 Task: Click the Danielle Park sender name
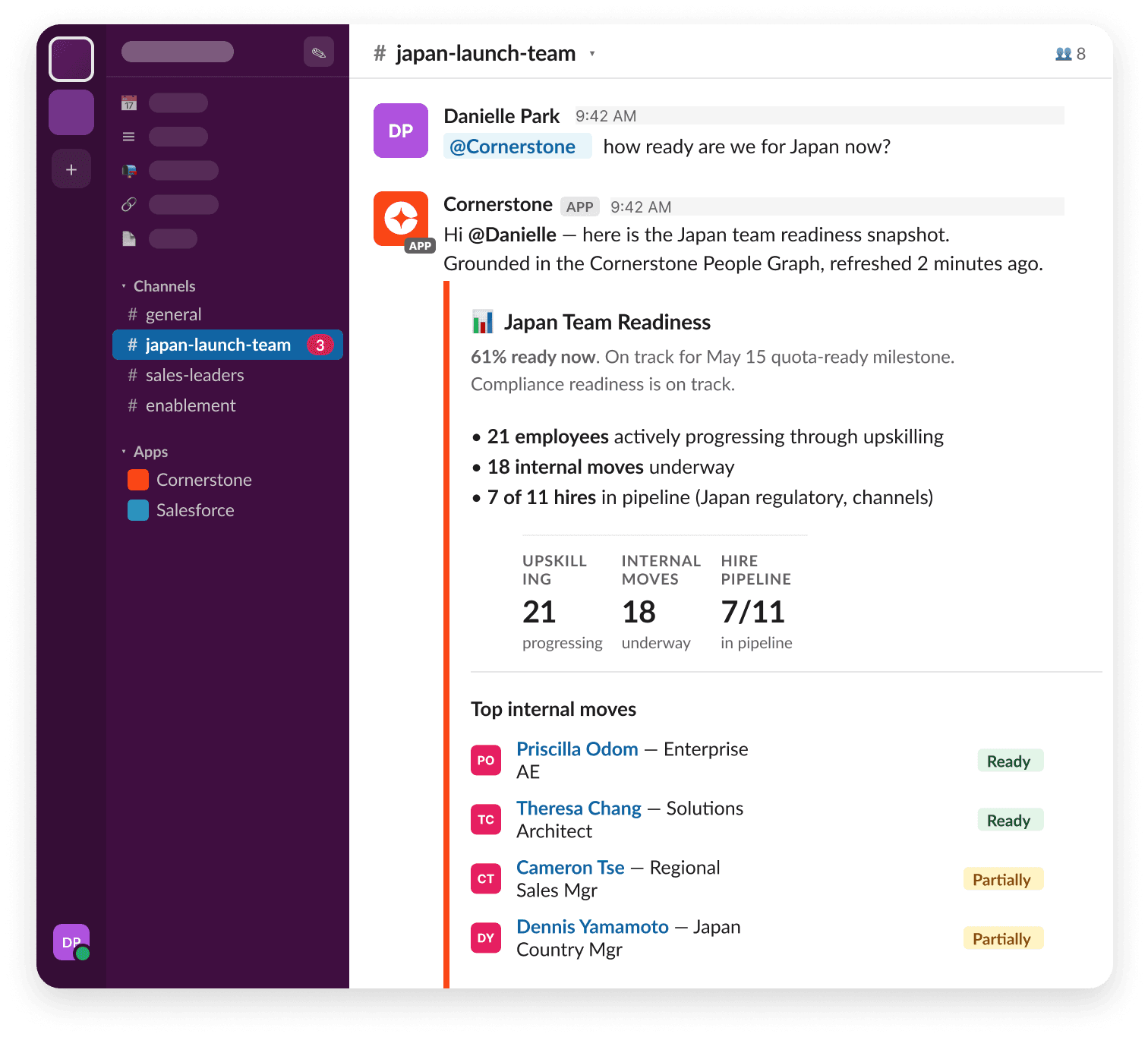tap(501, 116)
